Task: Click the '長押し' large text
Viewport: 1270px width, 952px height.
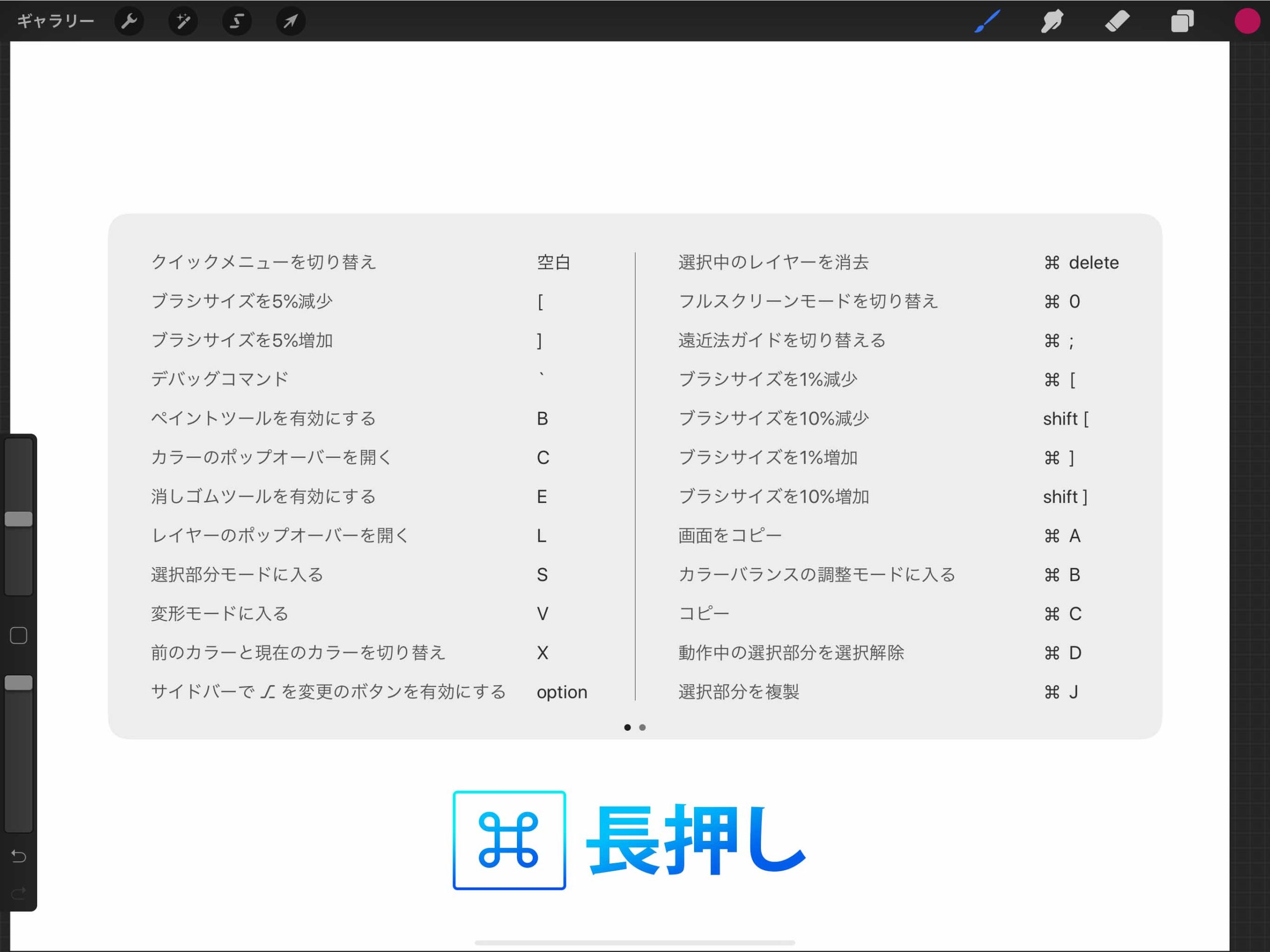Action: 696,840
